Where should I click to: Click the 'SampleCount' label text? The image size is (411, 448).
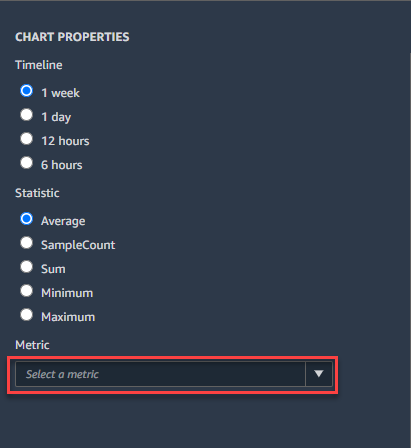coord(78,245)
